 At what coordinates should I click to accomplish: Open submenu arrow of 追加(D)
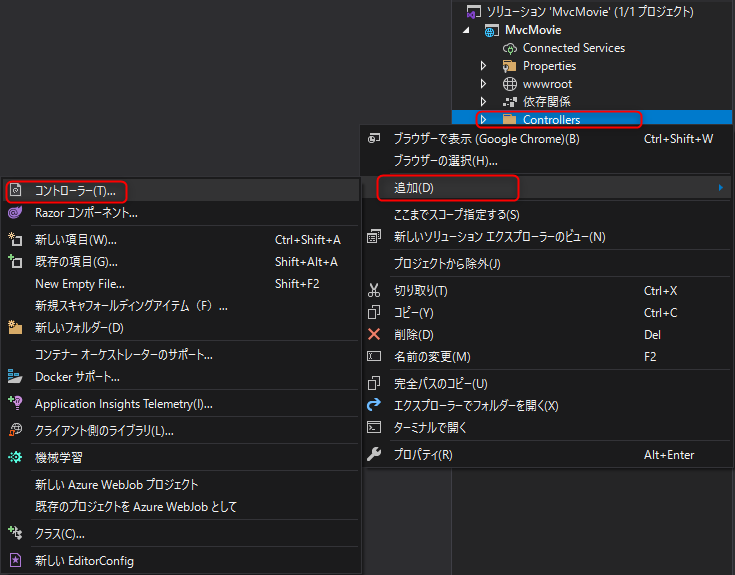click(x=720, y=187)
